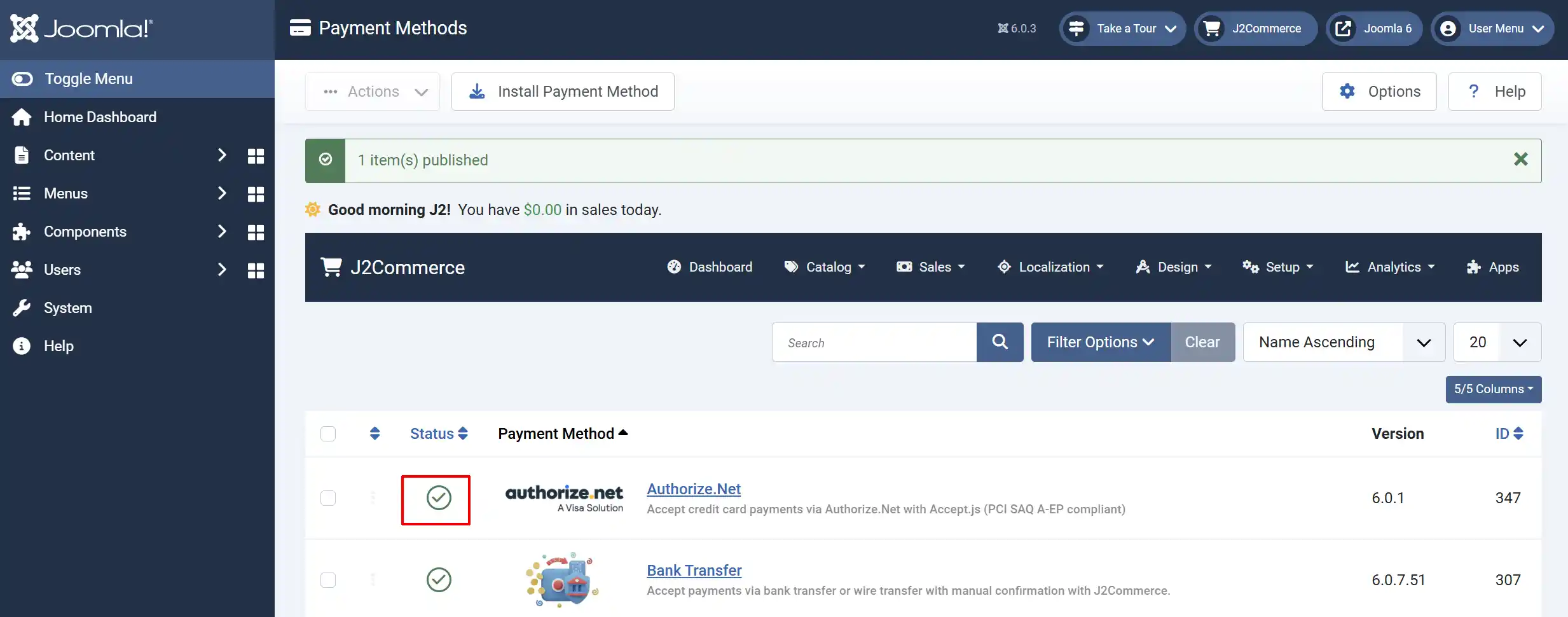Expand Filter Options
The height and width of the screenshot is (617, 1568).
click(x=1101, y=342)
